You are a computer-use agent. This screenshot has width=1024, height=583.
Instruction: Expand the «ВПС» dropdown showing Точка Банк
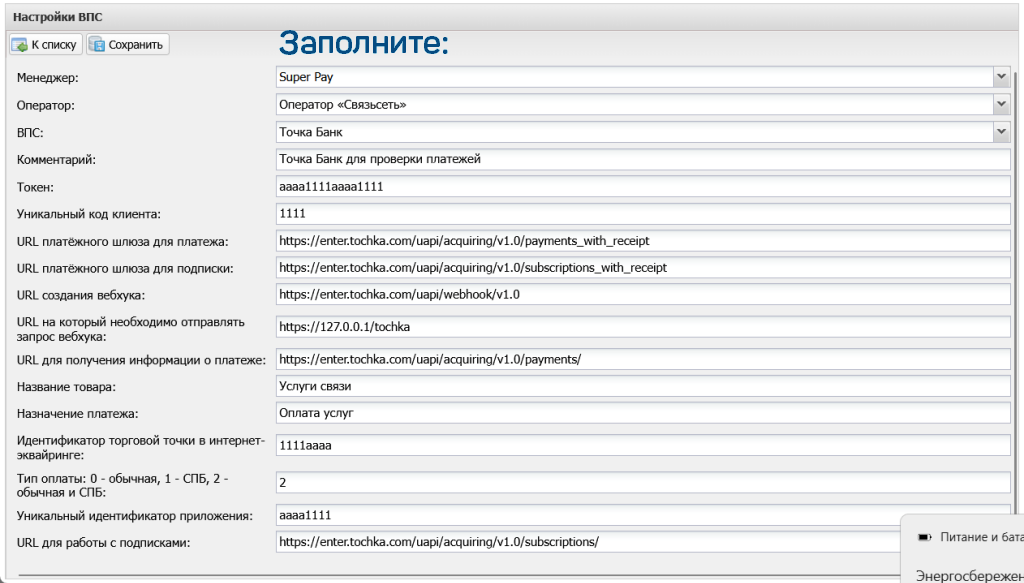coord(1001,132)
